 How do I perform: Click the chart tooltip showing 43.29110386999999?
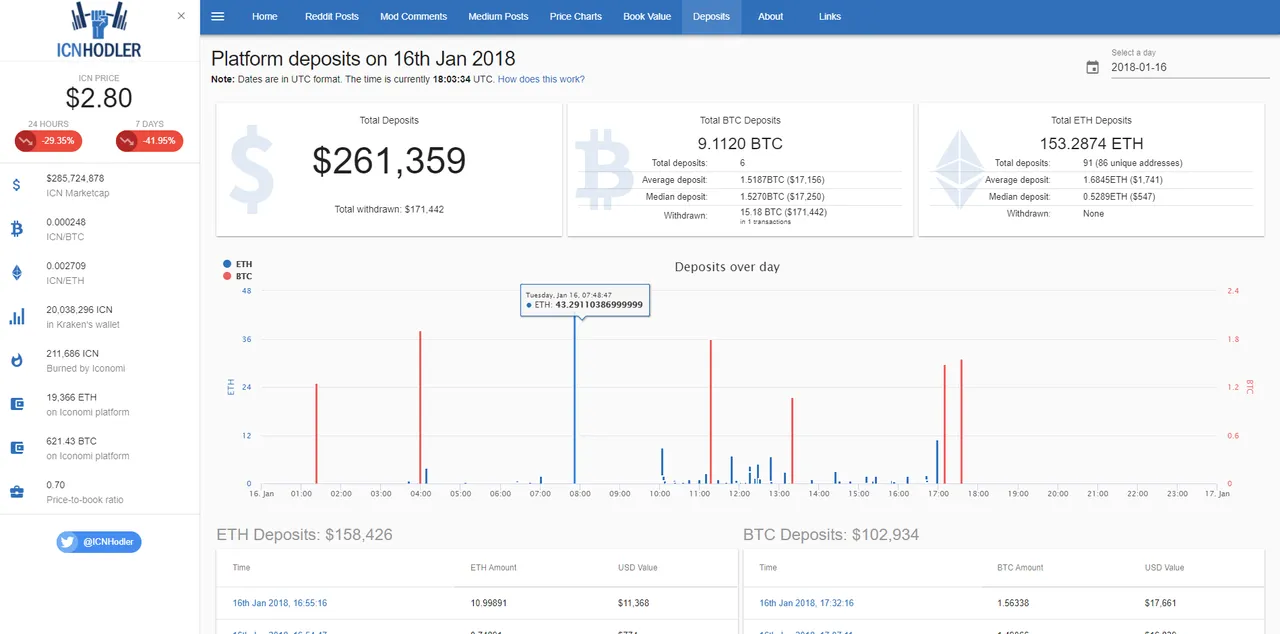point(585,300)
